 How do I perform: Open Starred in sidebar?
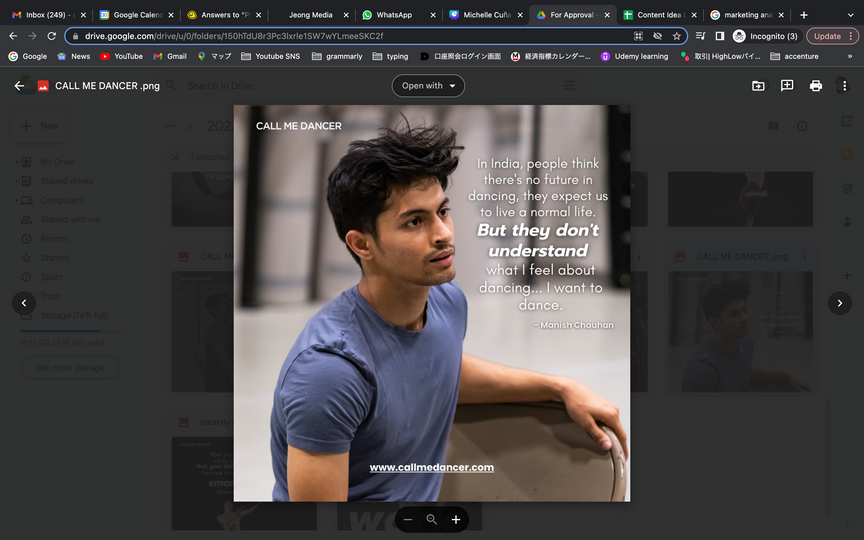pyautogui.click(x=55, y=258)
